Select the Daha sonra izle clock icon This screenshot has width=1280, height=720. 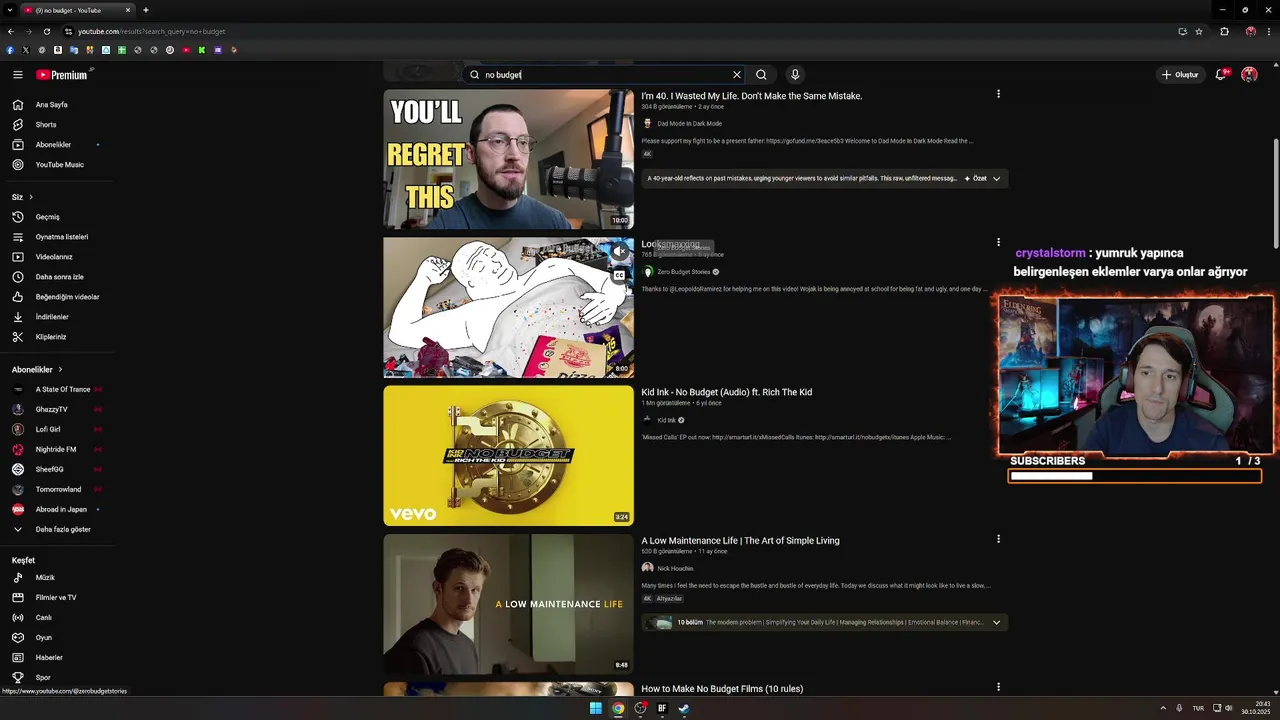18,277
